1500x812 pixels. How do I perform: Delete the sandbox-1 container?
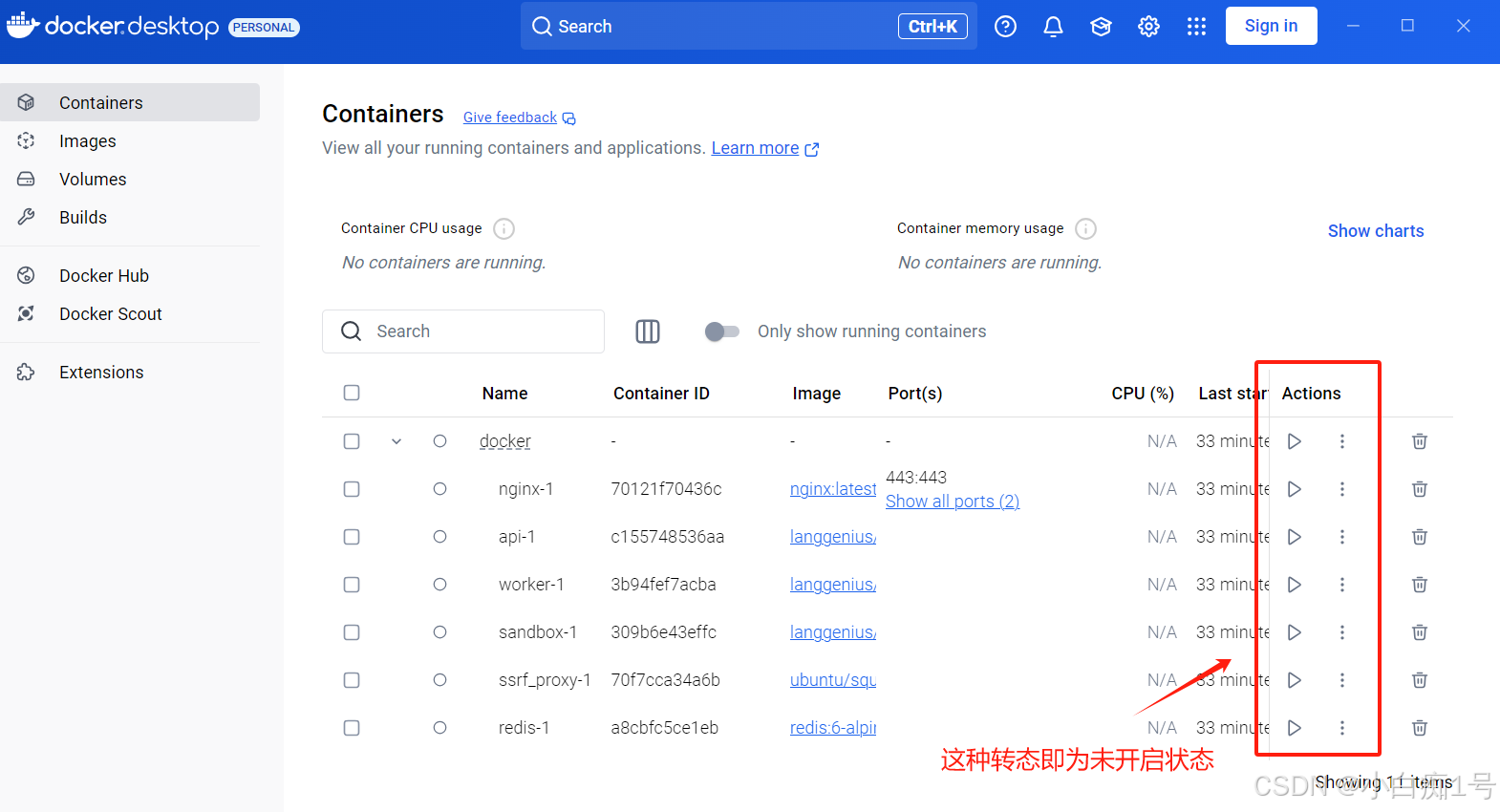[1420, 632]
